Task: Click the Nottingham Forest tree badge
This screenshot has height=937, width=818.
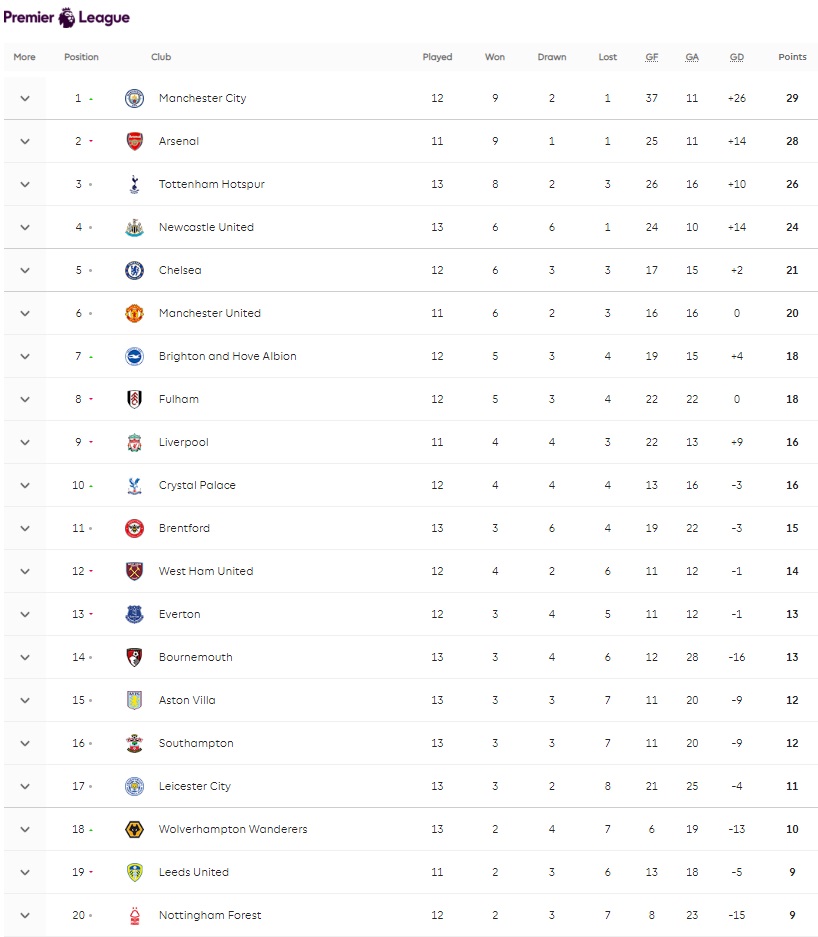Action: tap(134, 915)
